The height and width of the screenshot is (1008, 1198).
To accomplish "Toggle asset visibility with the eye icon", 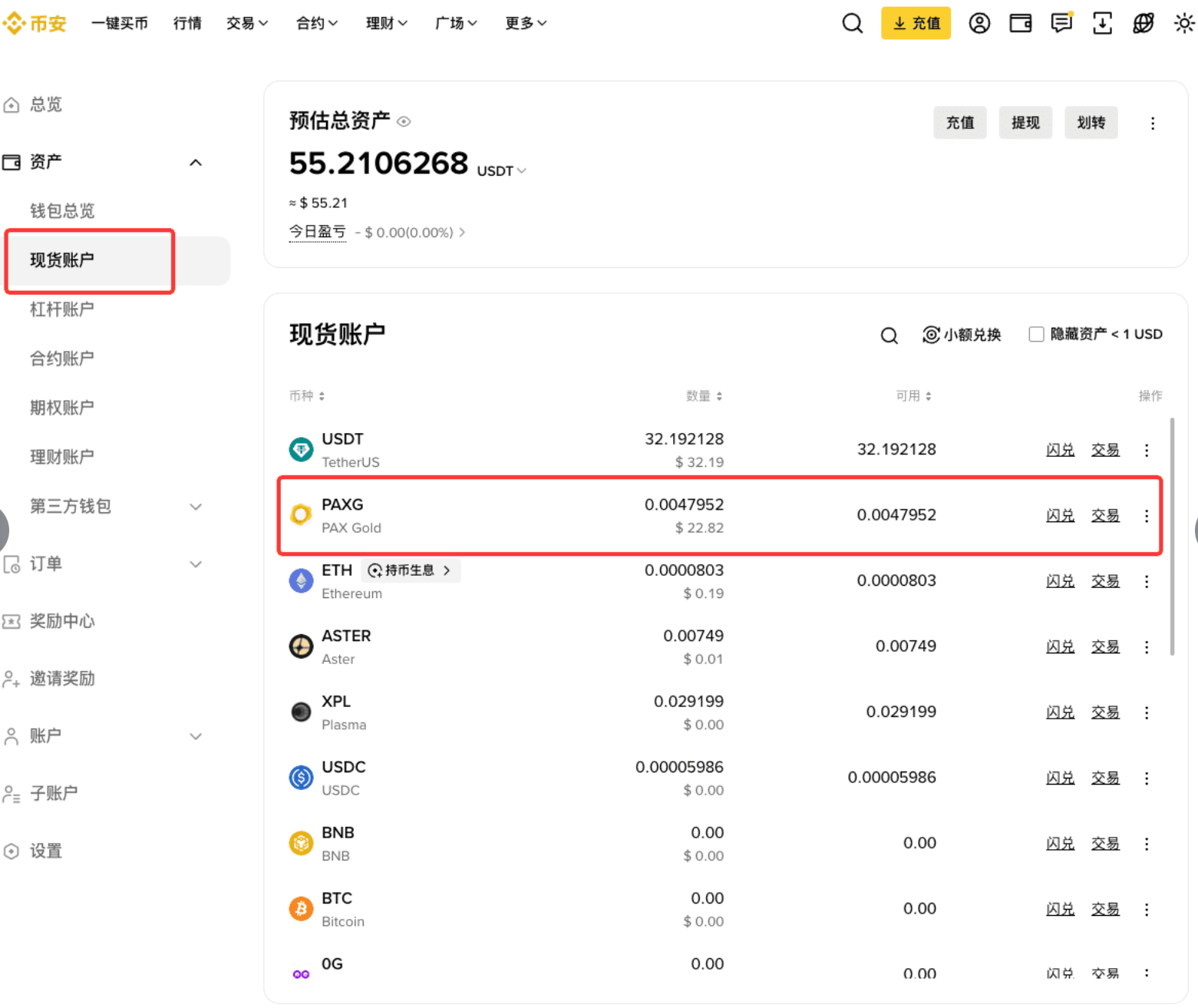I will (x=404, y=121).
